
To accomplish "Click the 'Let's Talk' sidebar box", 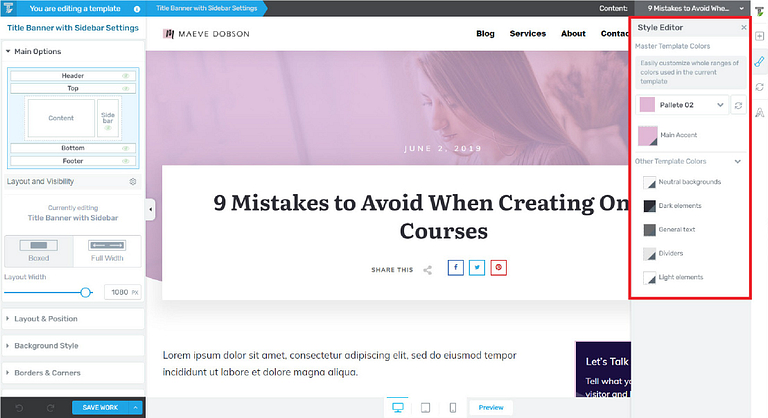I will pyautogui.click(x=603, y=369).
